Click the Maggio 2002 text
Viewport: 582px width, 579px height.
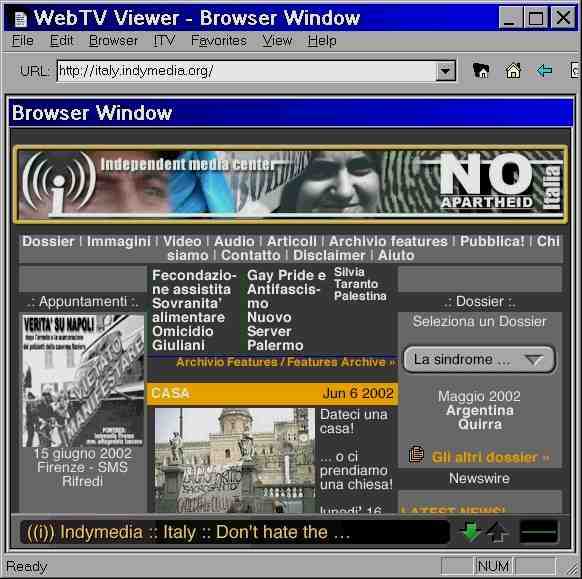[479, 396]
